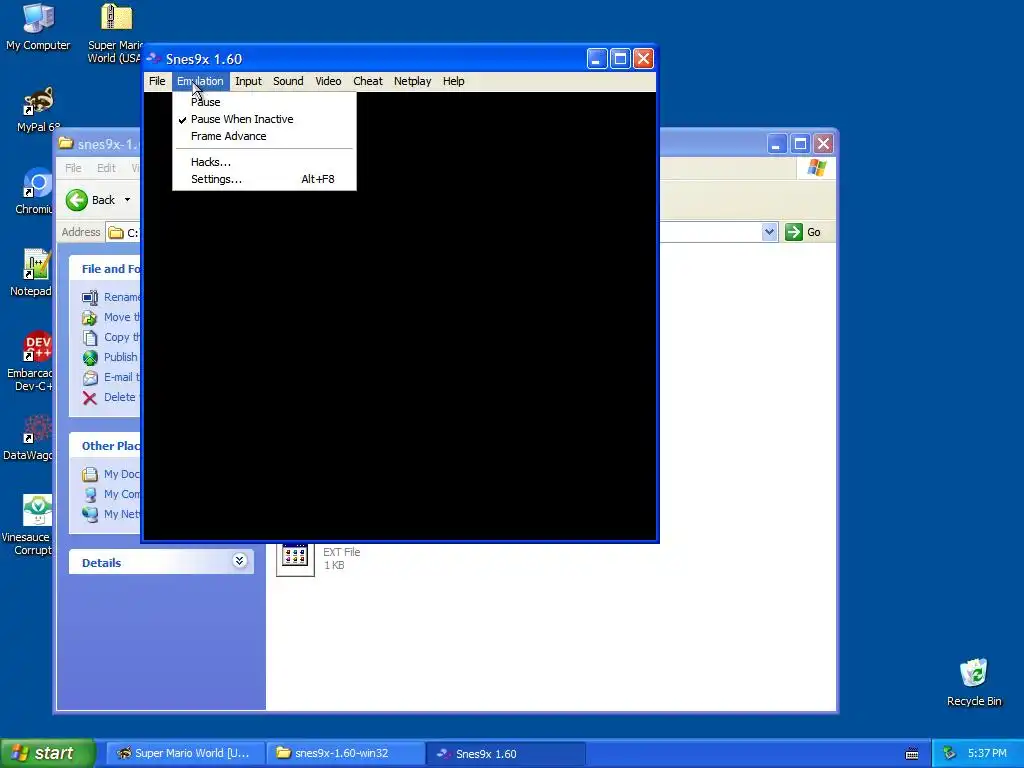Screen dimensions: 1024x768
Task: Open Hacks... dialog from Emulation menu
Action: [264, 162]
